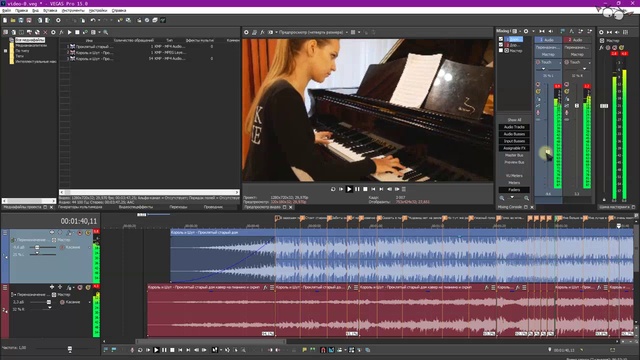Open the Правка menu
The width and height of the screenshot is (640, 360).
[x=22, y=10]
